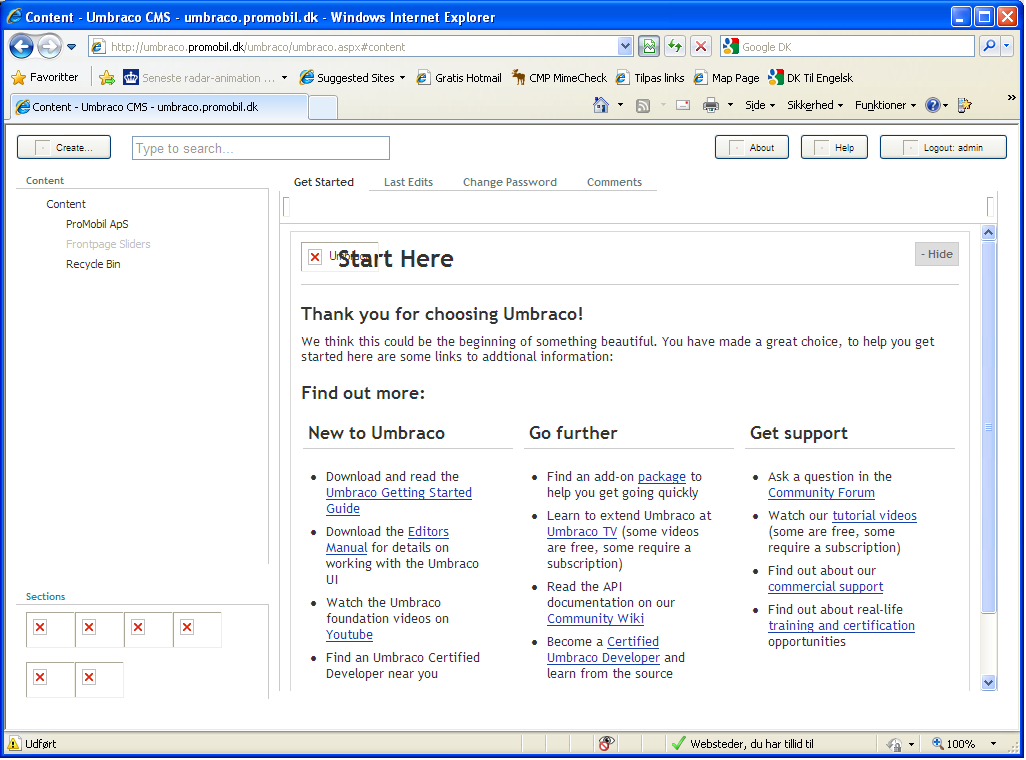1026x760 pixels.
Task: Select ProMobil ApS in content tree
Action: 97,224
